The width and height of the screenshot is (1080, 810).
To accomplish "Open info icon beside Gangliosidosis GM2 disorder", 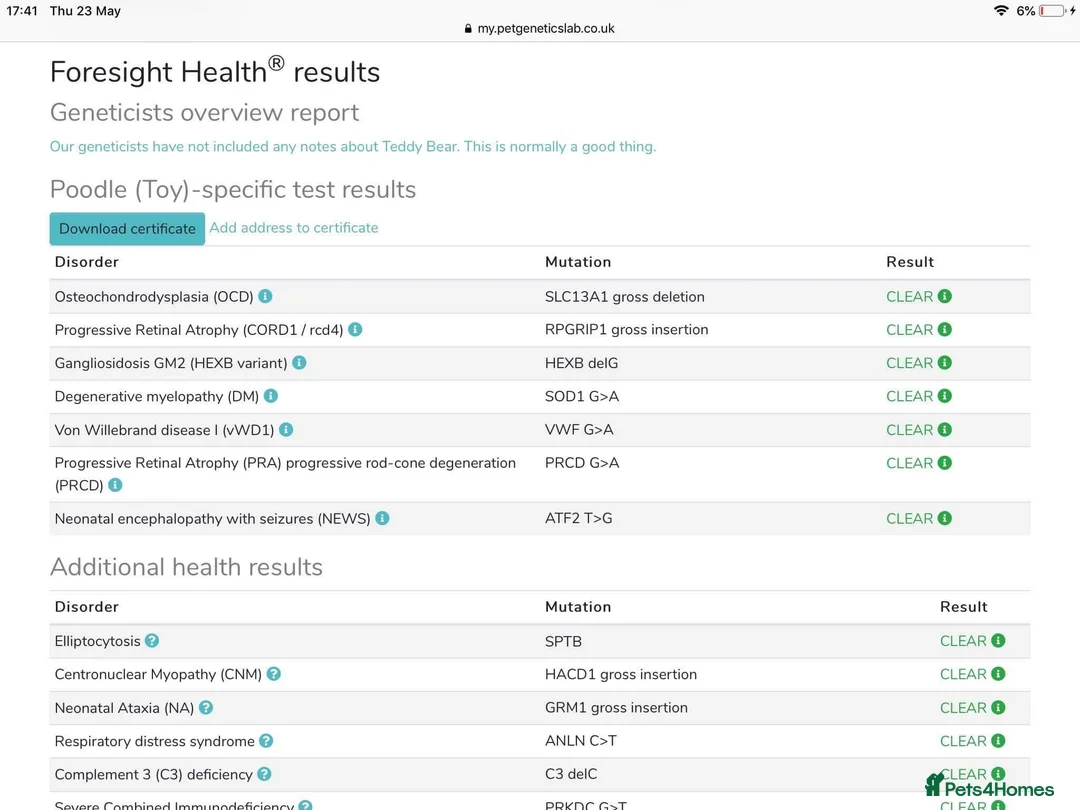I will coord(299,363).
